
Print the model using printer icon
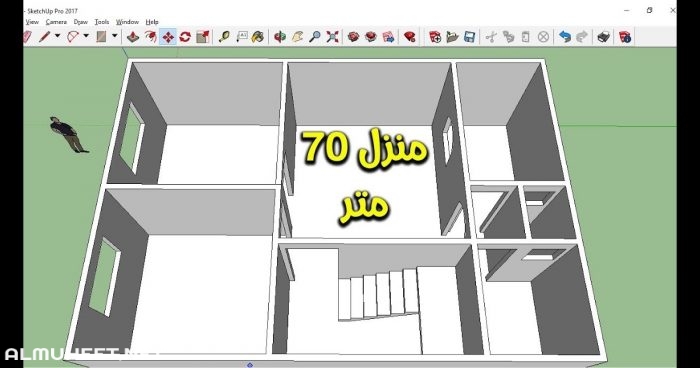click(x=603, y=37)
